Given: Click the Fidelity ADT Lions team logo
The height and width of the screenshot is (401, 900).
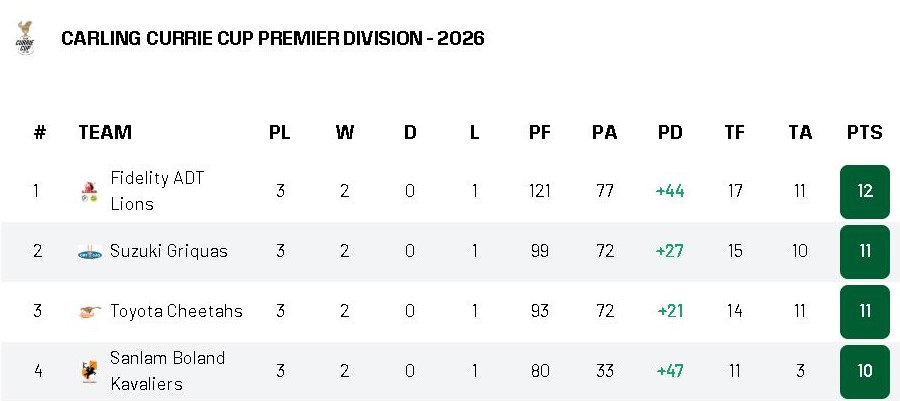Looking at the screenshot, I should tap(90, 191).
